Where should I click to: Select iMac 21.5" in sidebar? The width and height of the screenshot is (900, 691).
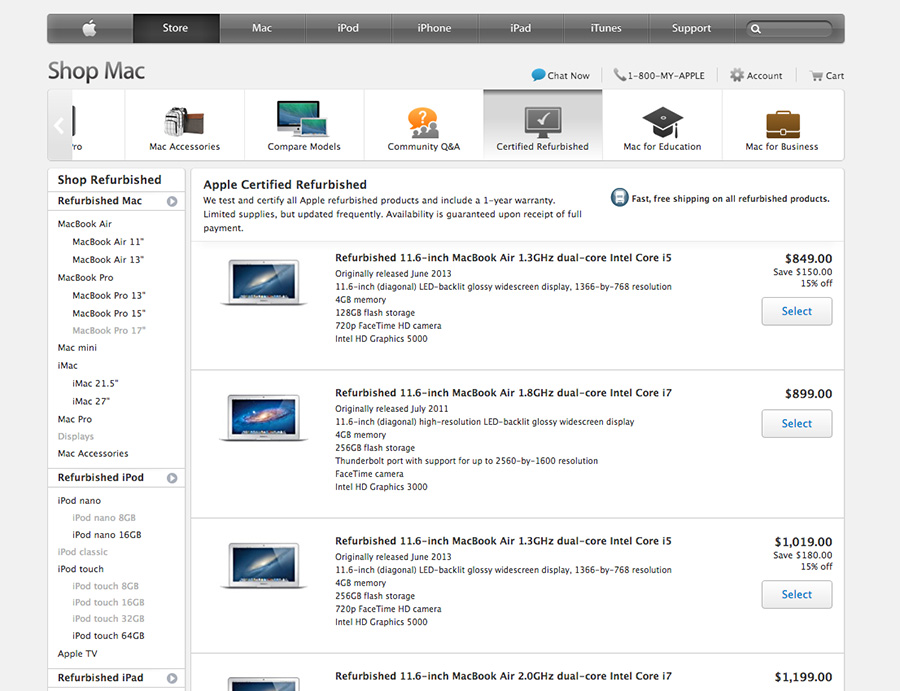[95, 383]
